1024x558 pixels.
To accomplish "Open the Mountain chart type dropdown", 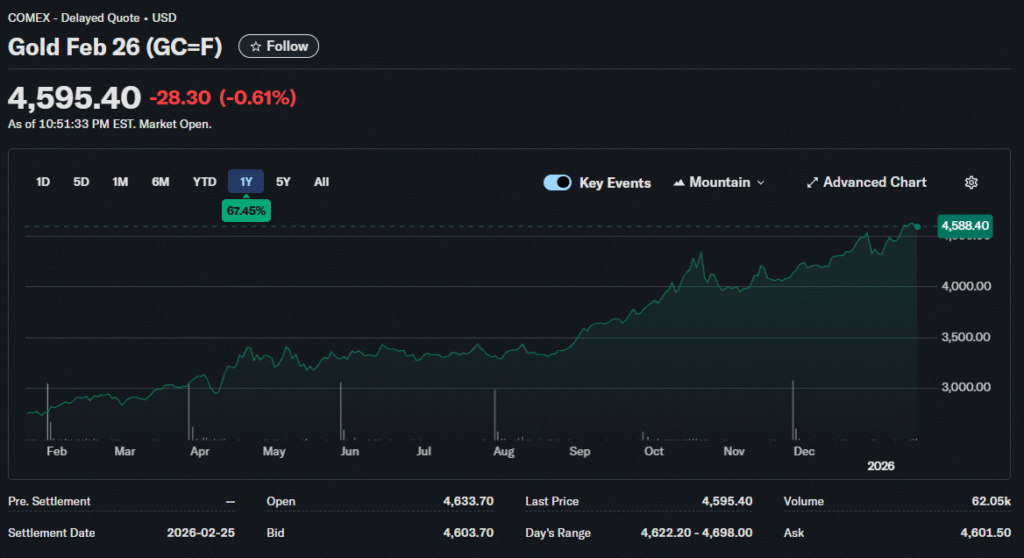I will click(x=719, y=182).
